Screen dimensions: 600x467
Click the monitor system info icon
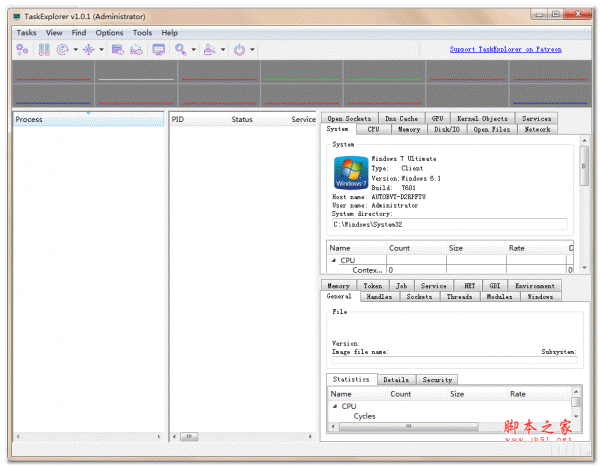pos(158,50)
